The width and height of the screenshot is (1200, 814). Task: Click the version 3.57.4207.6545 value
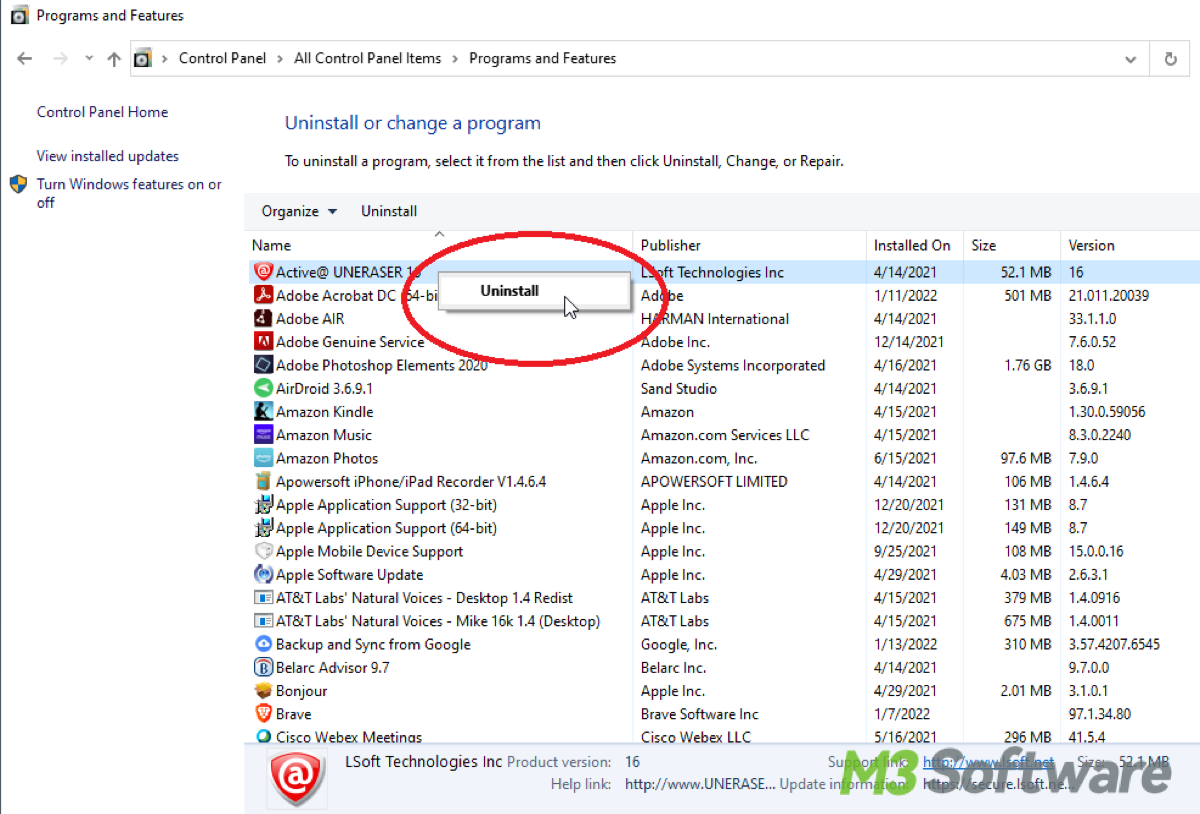(x=1114, y=644)
